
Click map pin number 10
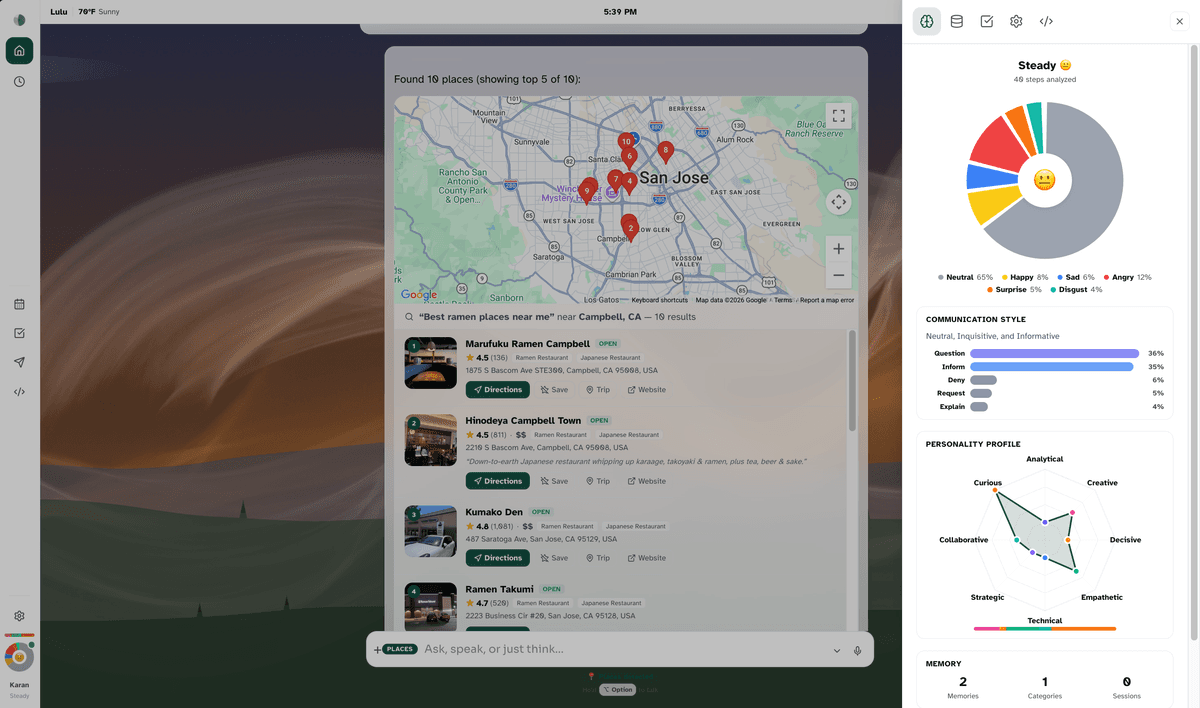pos(626,143)
